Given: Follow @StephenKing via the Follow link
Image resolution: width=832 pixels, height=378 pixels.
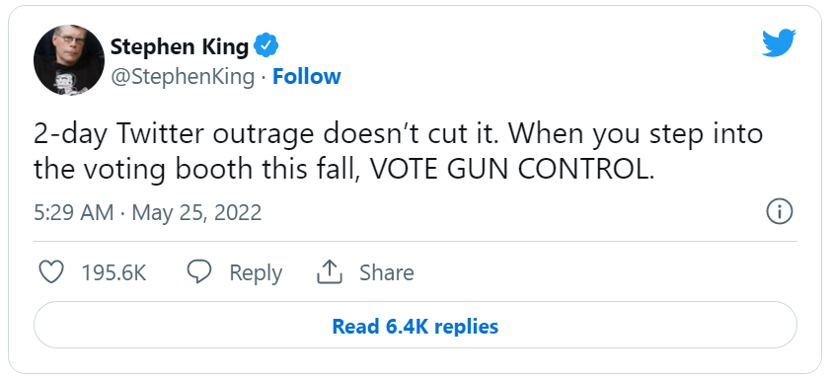Looking at the screenshot, I should coord(306,76).
